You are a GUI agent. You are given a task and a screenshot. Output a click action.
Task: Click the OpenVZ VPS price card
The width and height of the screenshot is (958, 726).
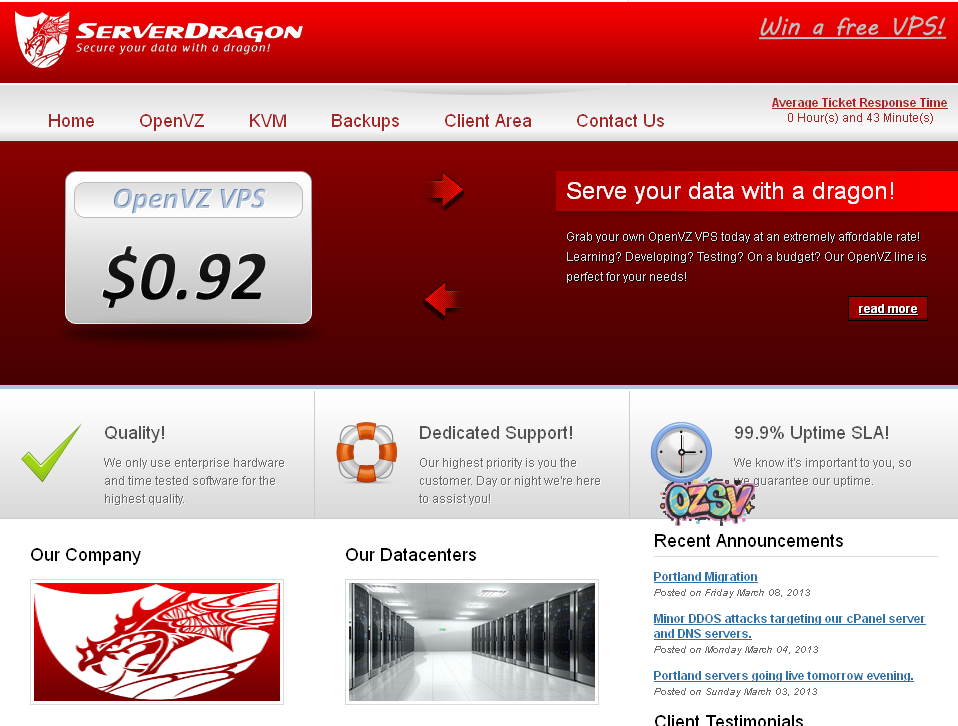(188, 248)
